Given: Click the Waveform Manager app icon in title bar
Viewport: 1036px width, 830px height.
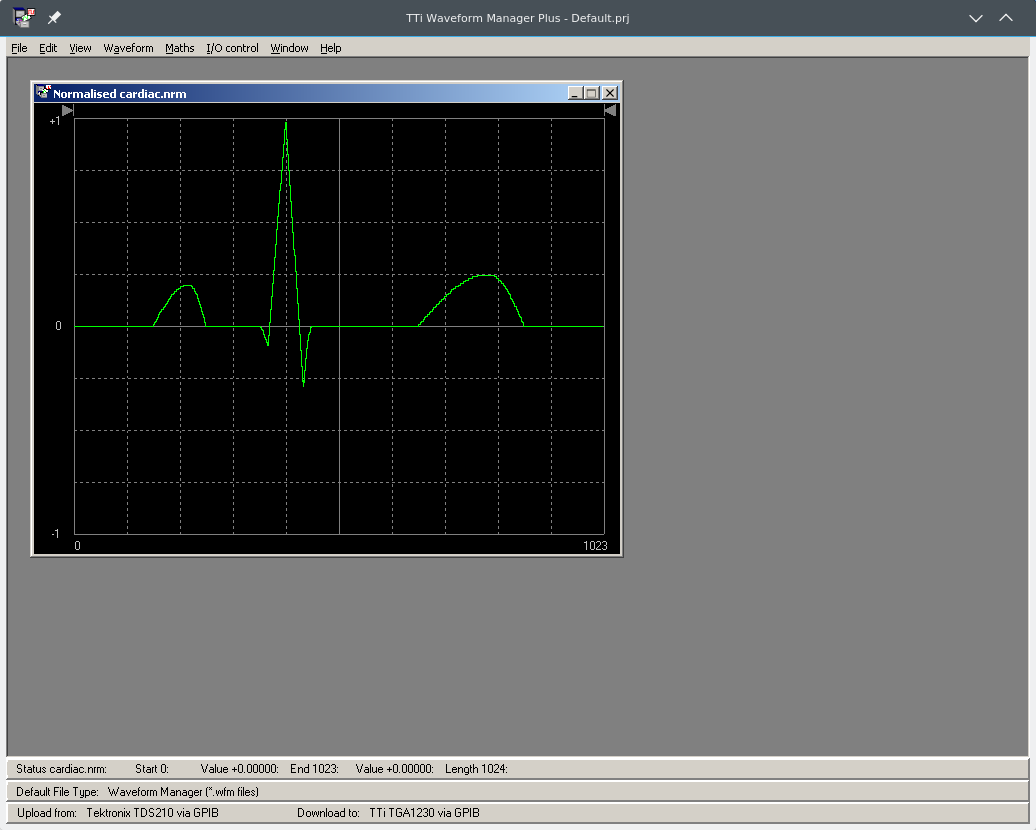Looking at the screenshot, I should [24, 18].
